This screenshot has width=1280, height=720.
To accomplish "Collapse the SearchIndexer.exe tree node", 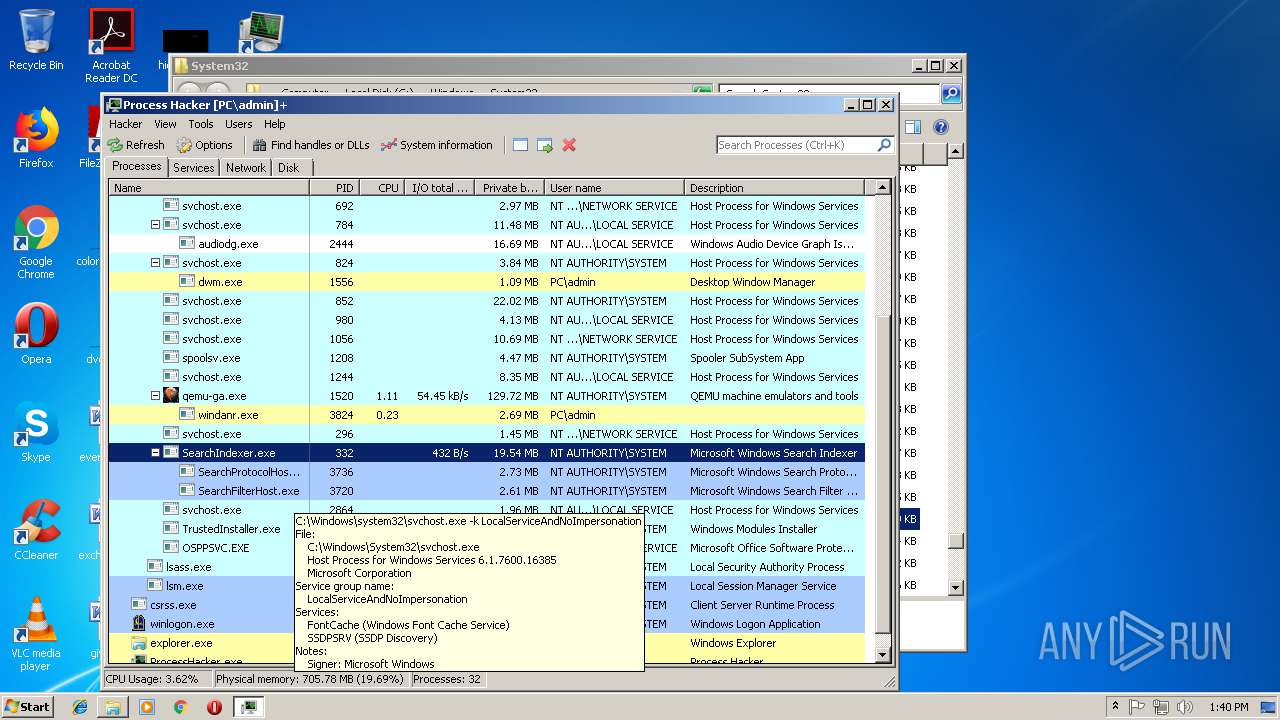I will (155, 453).
